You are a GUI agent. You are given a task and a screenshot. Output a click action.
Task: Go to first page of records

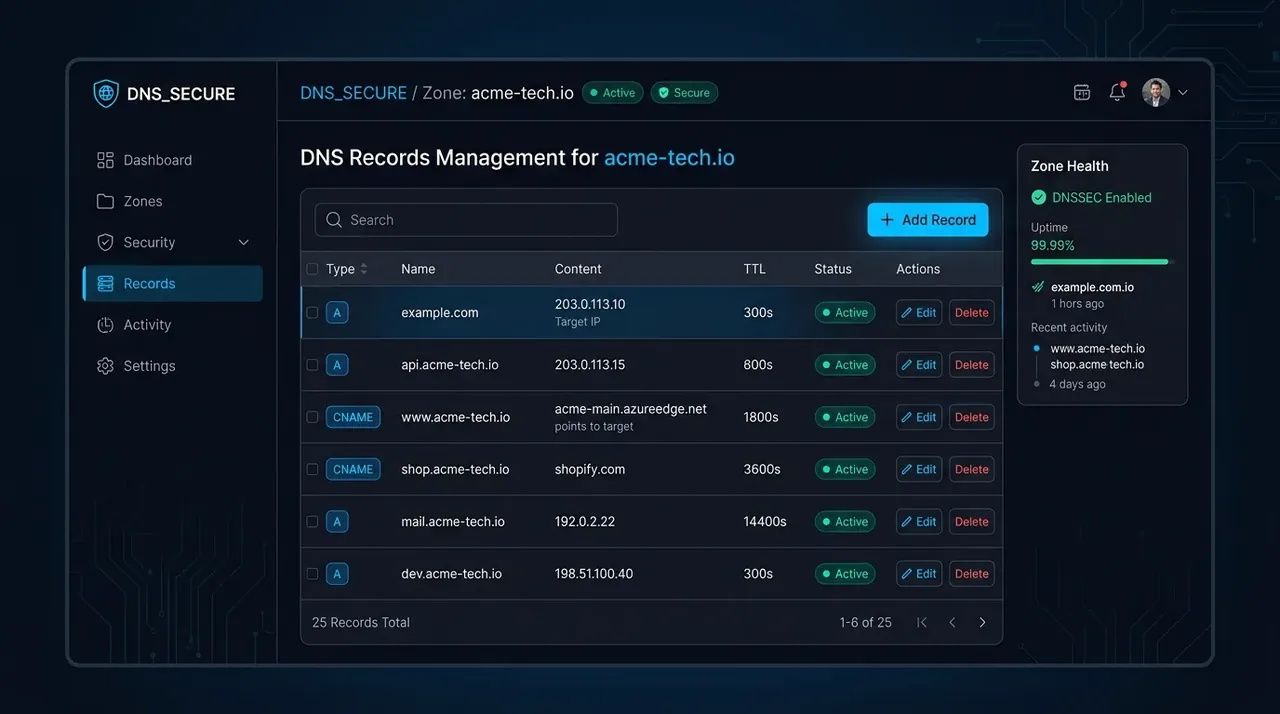(x=922, y=622)
